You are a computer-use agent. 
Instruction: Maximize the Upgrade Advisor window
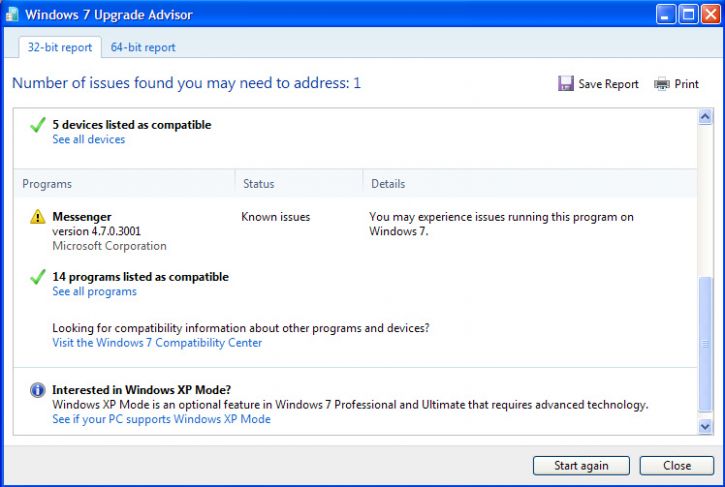click(688, 14)
